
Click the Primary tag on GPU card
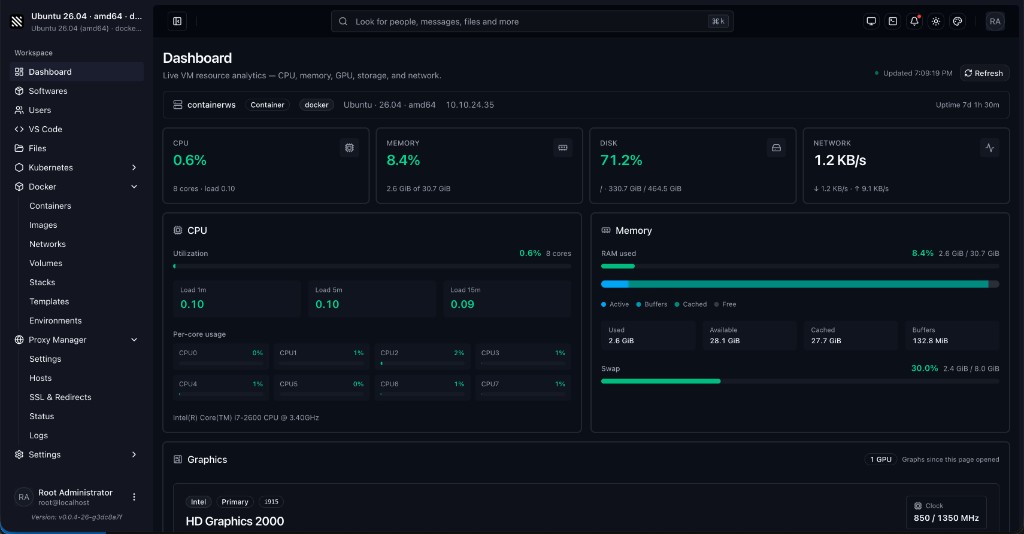[x=234, y=502]
